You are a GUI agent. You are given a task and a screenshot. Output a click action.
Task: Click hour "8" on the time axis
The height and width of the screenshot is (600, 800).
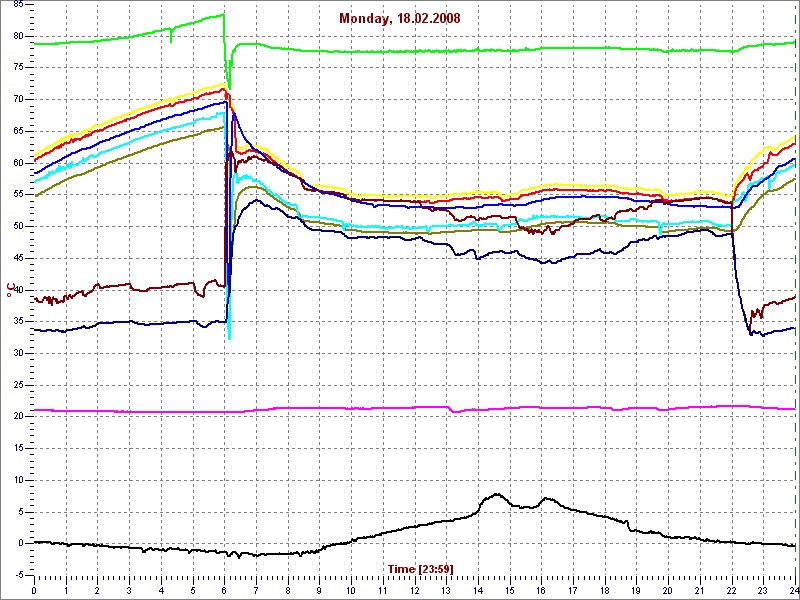coord(288,589)
